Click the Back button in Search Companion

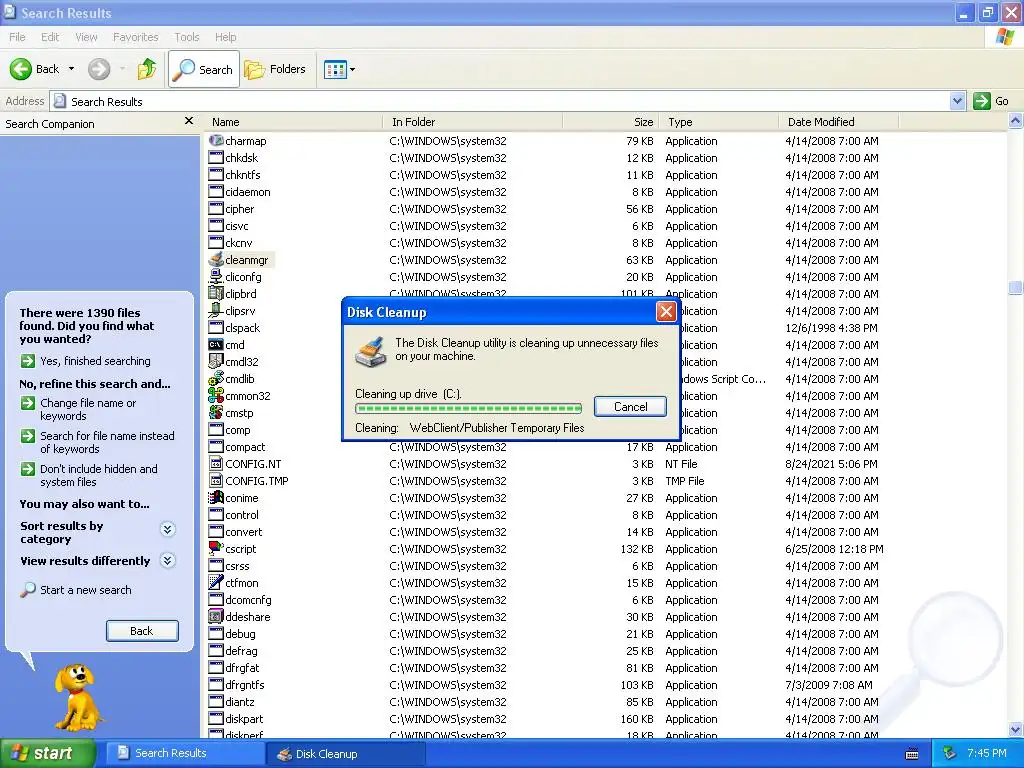coord(142,631)
